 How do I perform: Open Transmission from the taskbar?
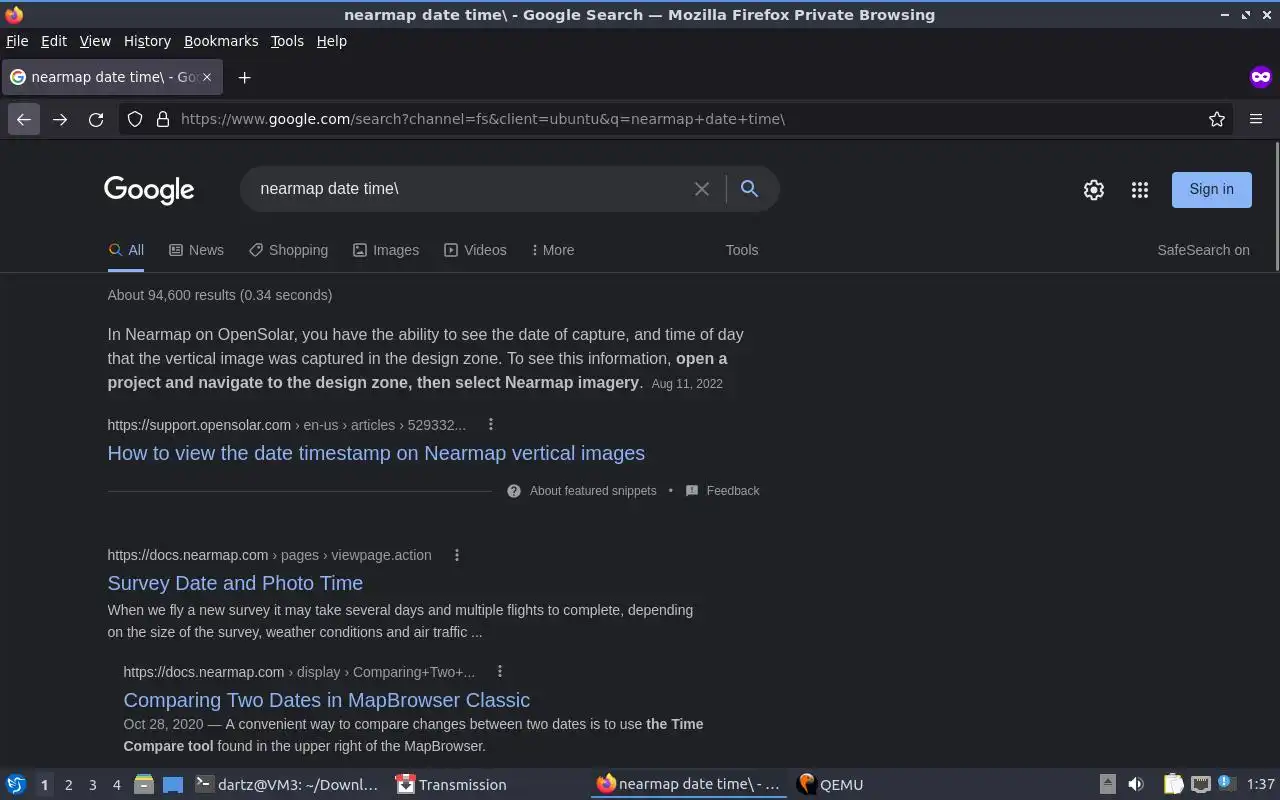[x=451, y=785]
